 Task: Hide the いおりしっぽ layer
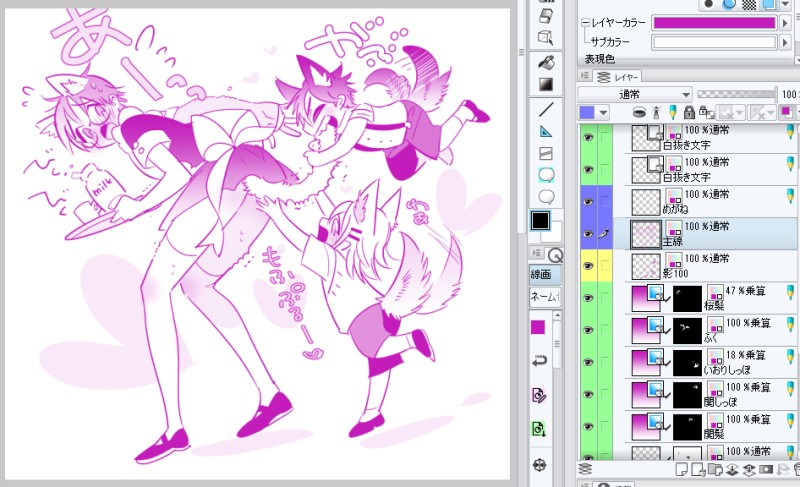(x=588, y=362)
